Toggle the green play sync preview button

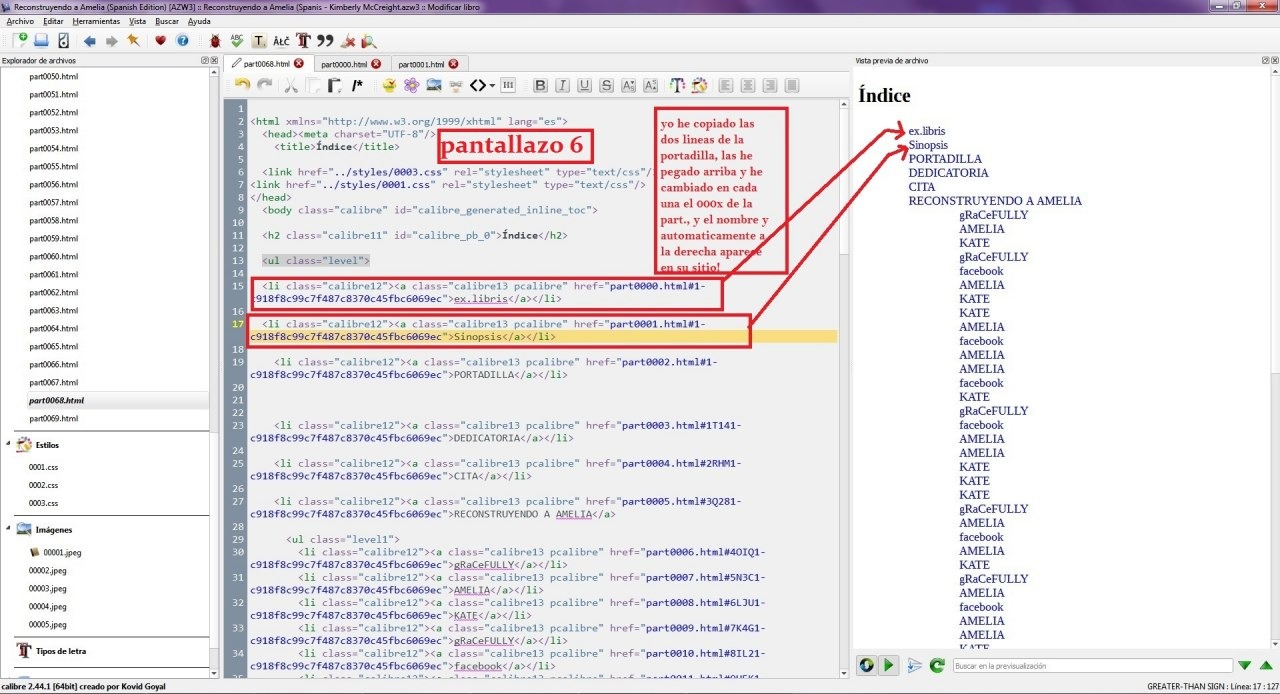[x=887, y=665]
